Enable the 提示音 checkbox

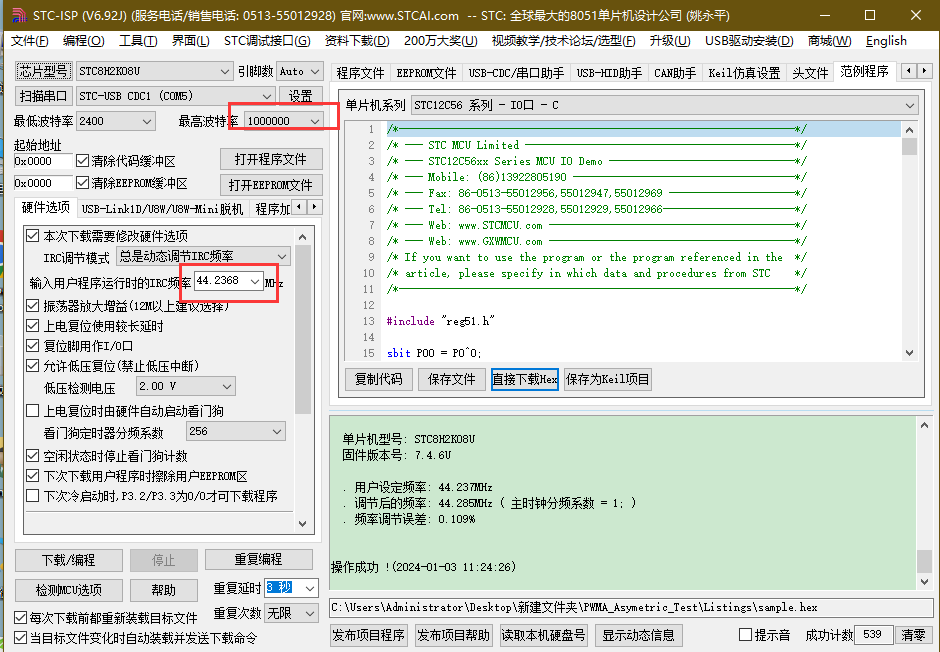[x=745, y=635]
